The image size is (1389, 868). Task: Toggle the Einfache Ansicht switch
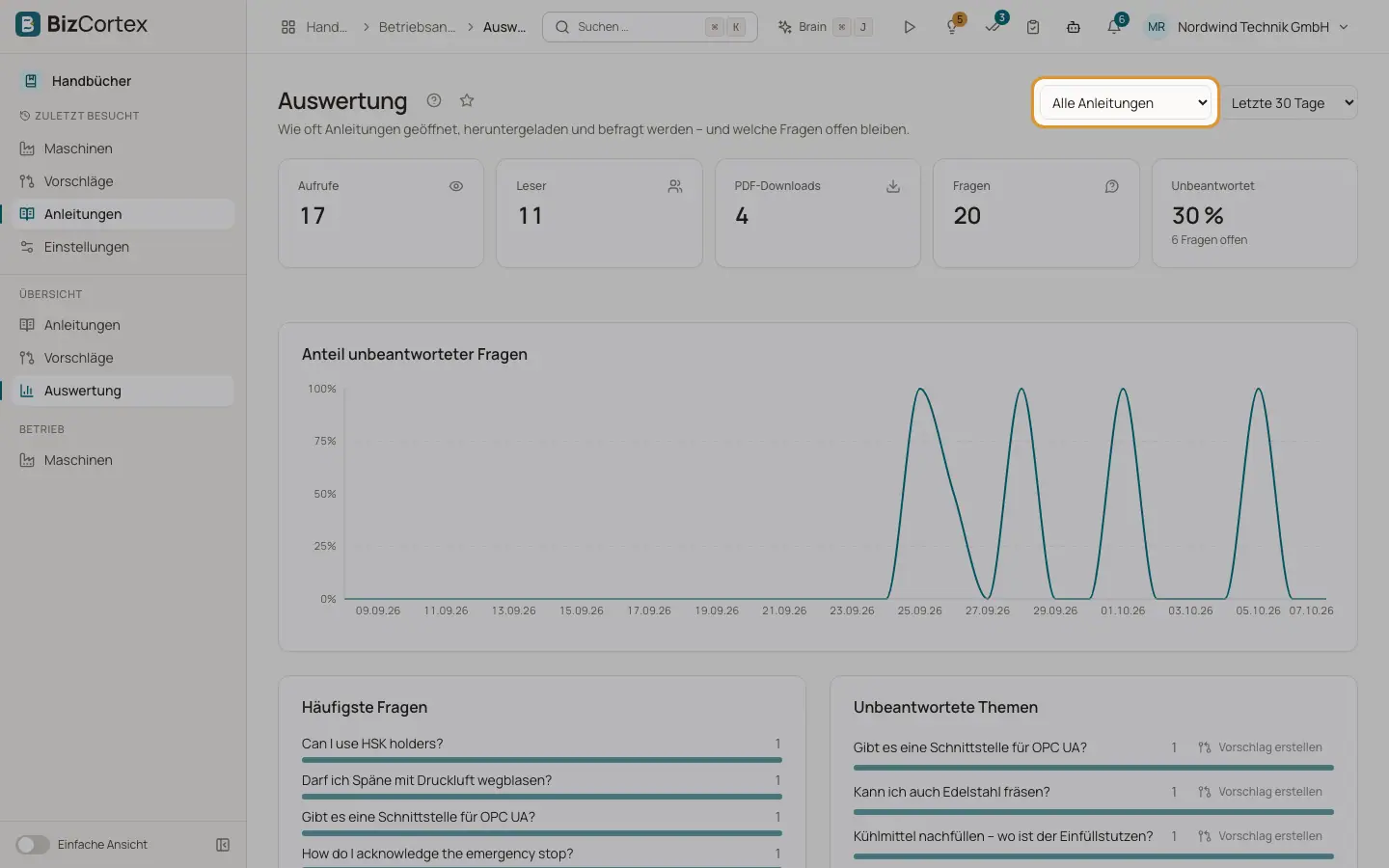(x=33, y=845)
